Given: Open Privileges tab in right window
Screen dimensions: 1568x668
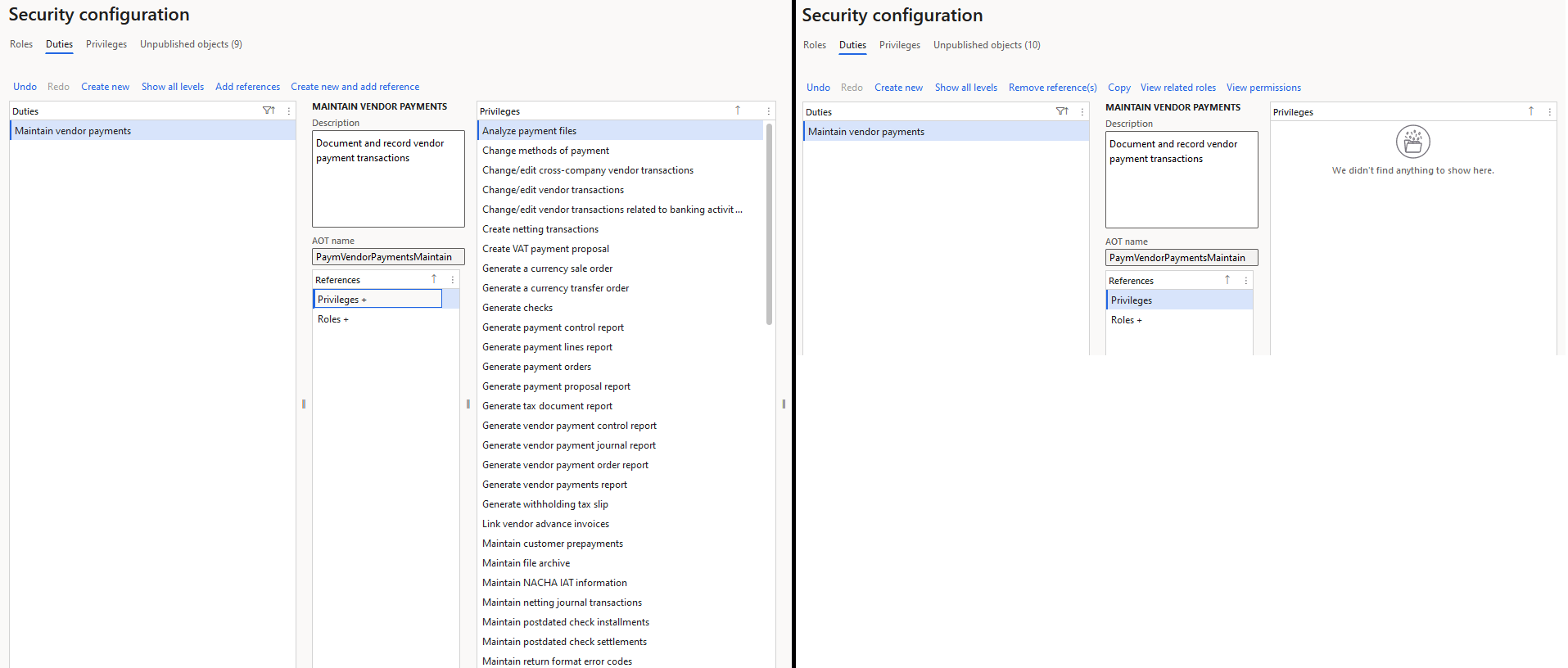Looking at the screenshot, I should coord(900,45).
